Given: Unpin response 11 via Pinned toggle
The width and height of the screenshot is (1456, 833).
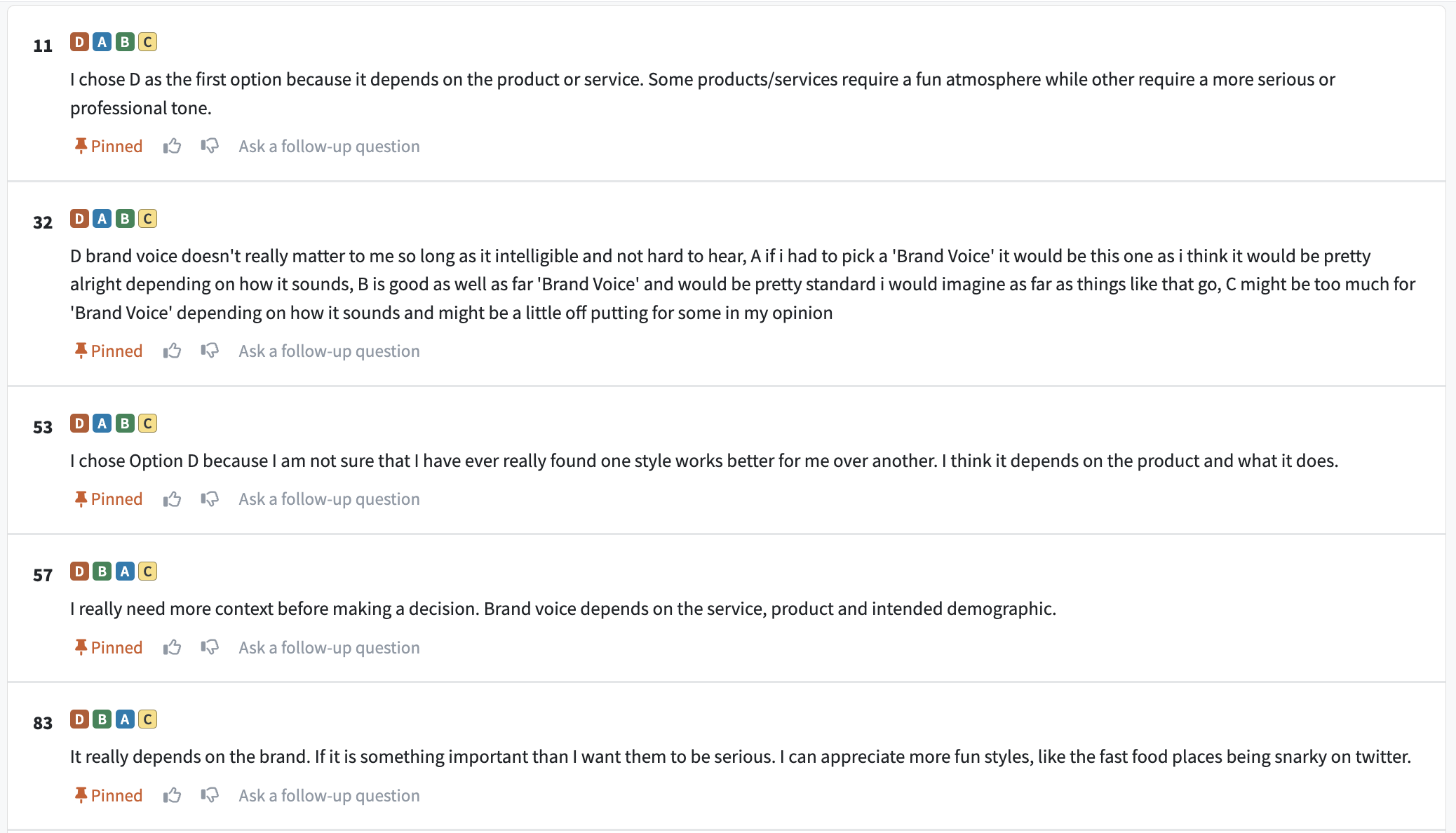Looking at the screenshot, I should coord(109,146).
